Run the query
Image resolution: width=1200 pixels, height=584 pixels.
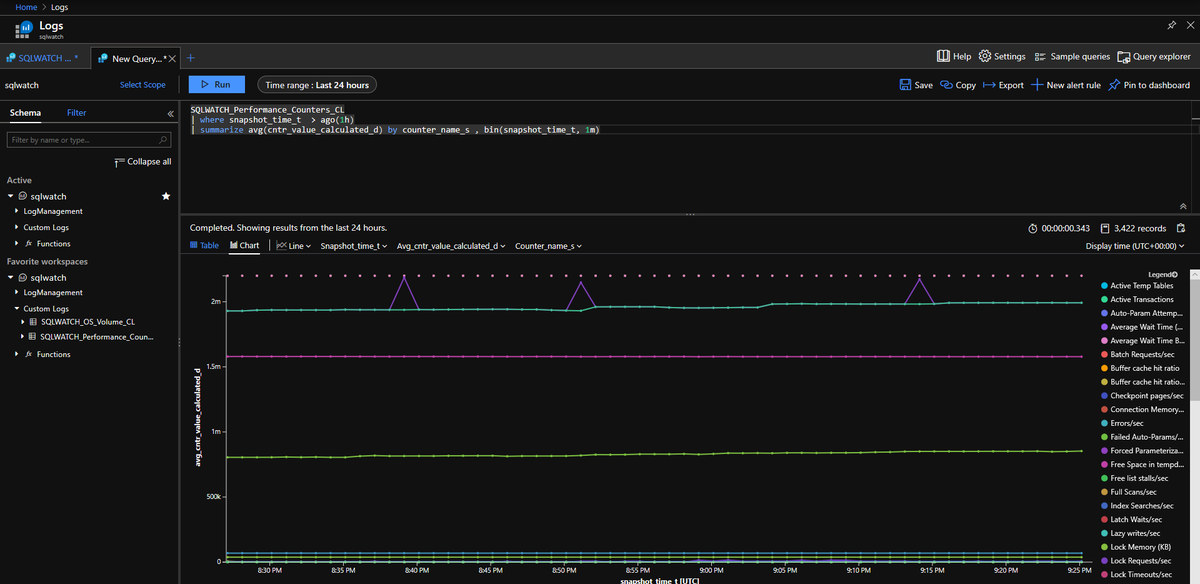point(216,85)
